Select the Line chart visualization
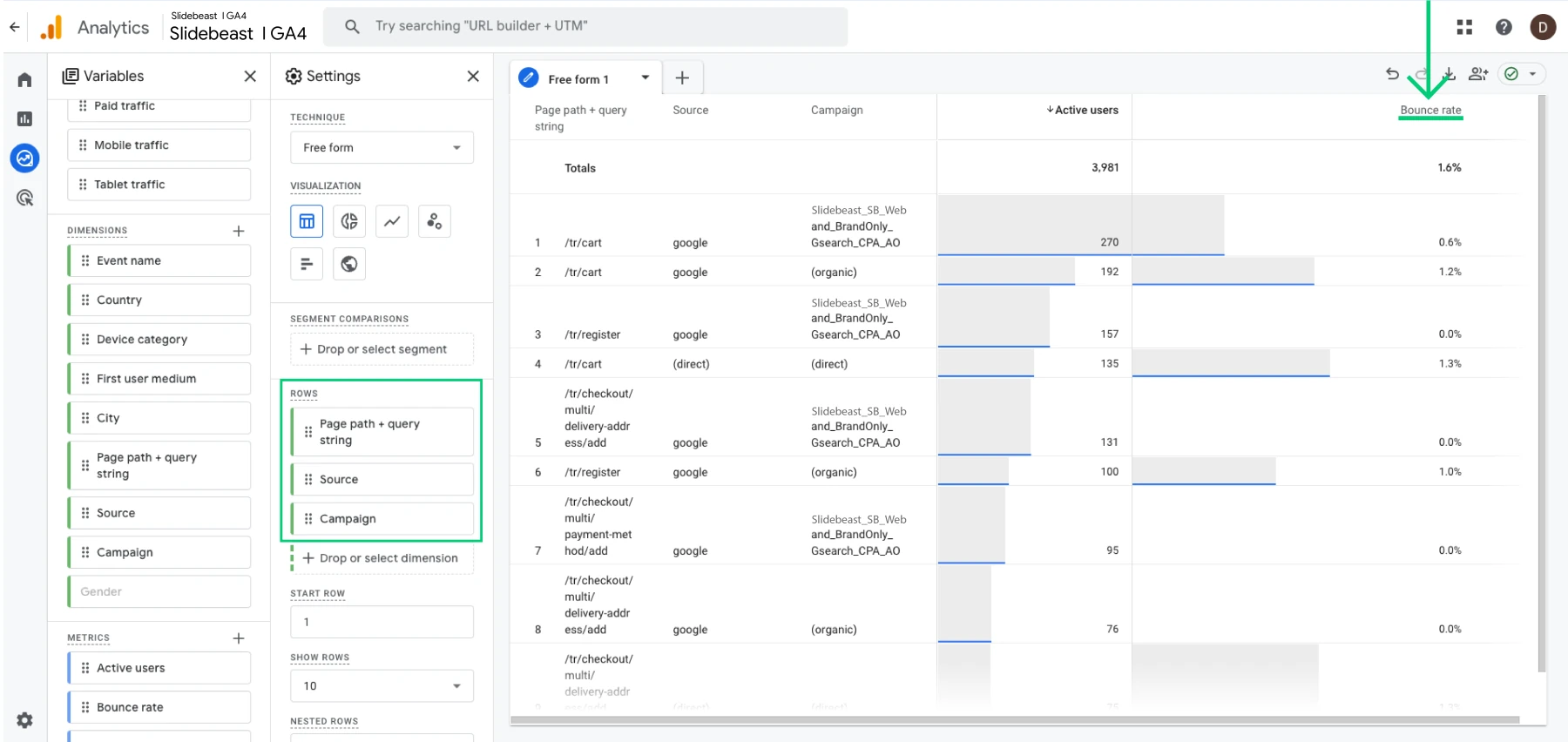 [x=392, y=221]
